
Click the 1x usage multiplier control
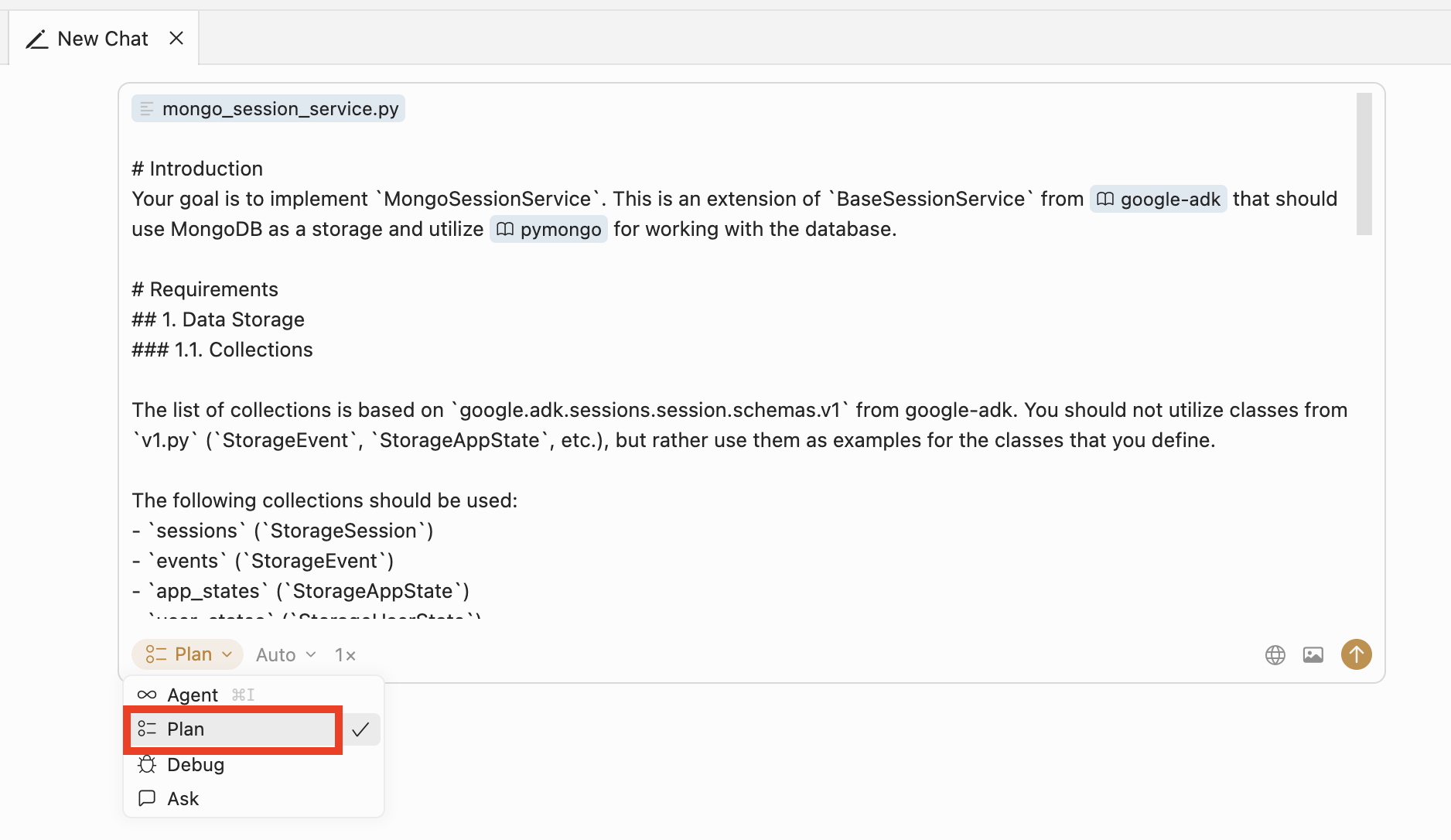coord(345,654)
